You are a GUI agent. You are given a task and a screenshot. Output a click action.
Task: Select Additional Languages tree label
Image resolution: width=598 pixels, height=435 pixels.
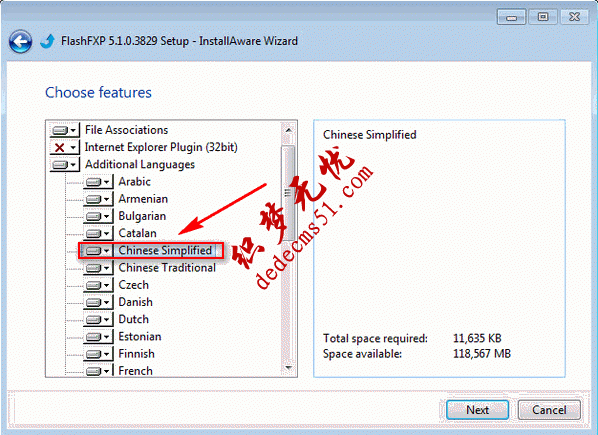point(140,165)
